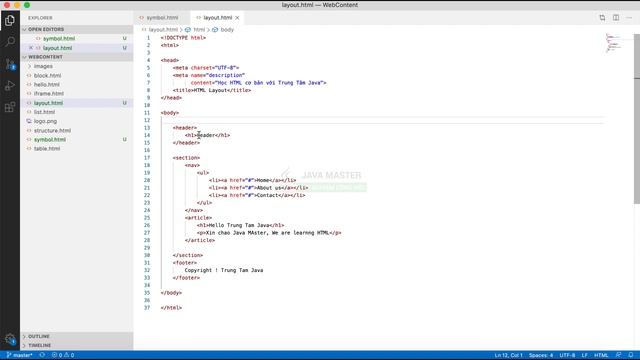Click the Open Changes icon in editor toolbar
640x360 pixels.
[602, 18]
